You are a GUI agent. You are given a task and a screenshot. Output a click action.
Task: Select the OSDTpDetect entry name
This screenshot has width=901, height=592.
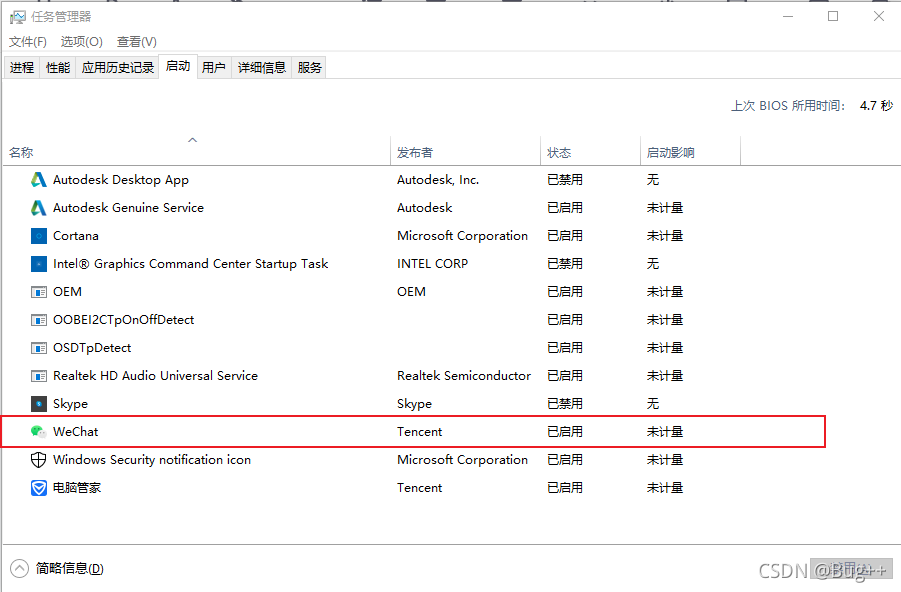92,348
